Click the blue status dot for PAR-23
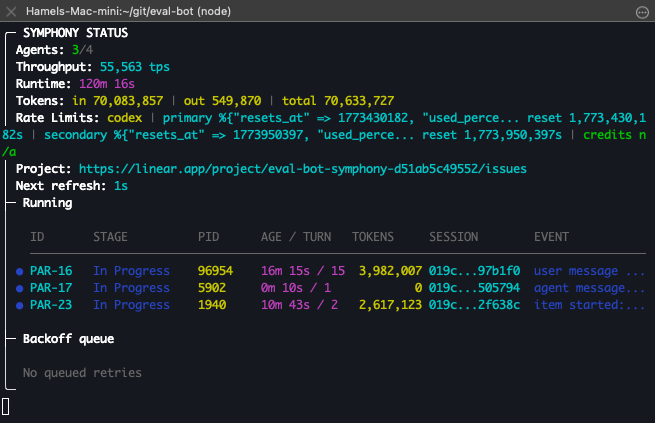This screenshot has height=423, width=655. coord(19,305)
